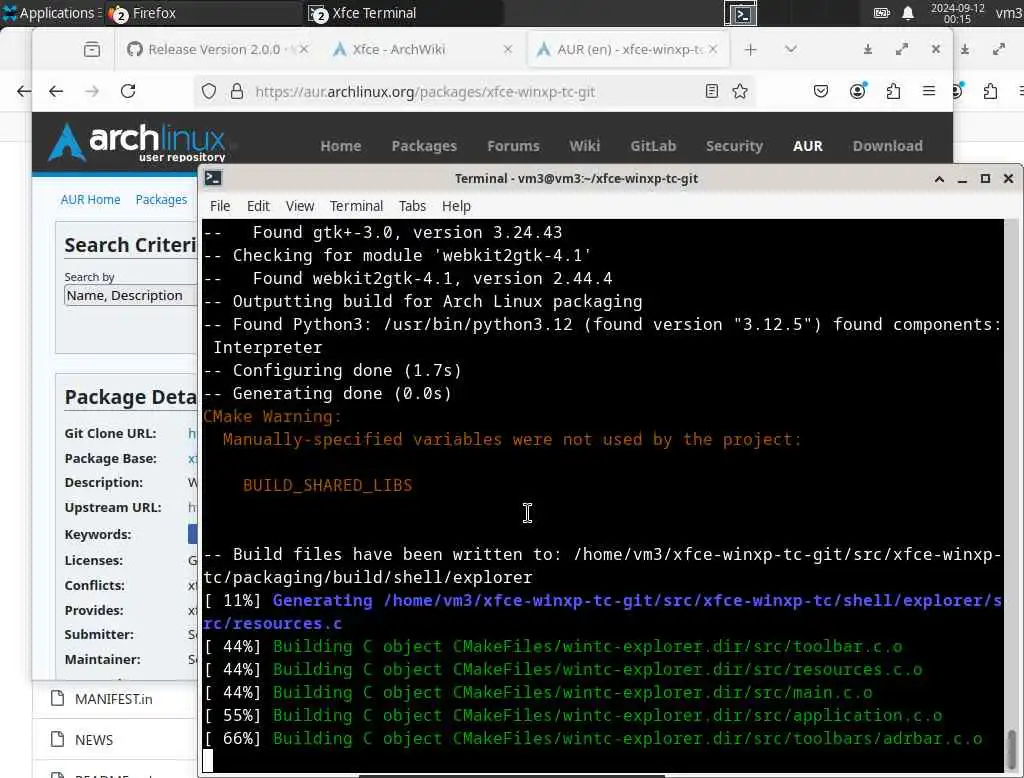Switch to Xfce Terminal in the taskbar
Image resolution: width=1024 pixels, height=778 pixels.
[x=405, y=13]
